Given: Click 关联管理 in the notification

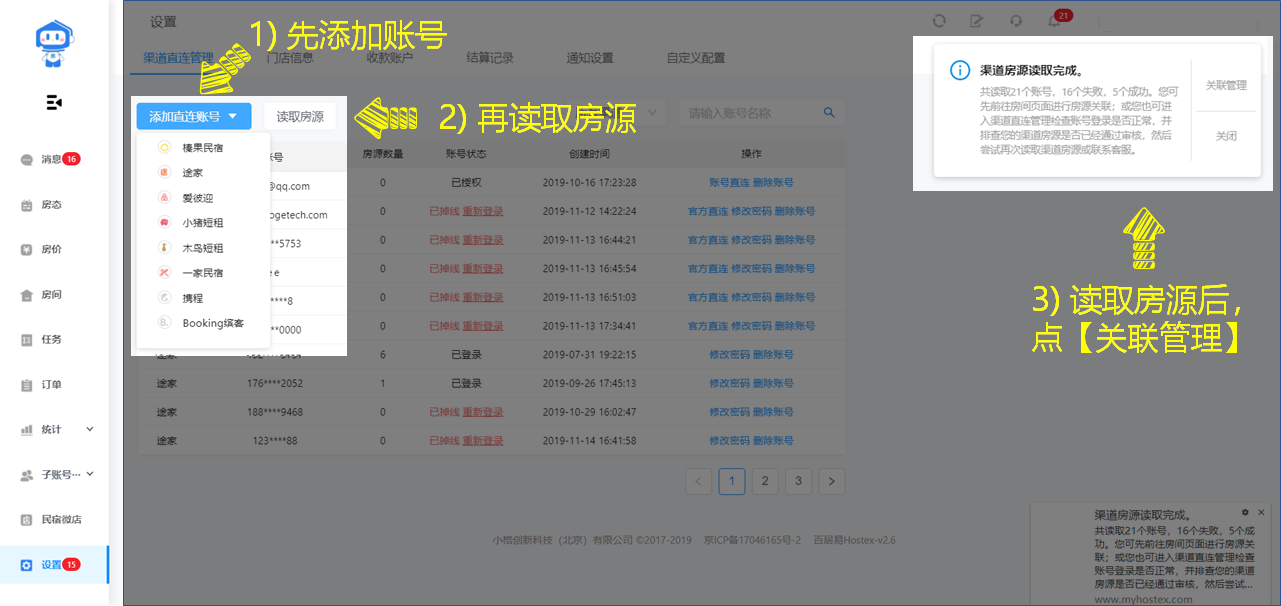Looking at the screenshot, I should tap(1226, 86).
